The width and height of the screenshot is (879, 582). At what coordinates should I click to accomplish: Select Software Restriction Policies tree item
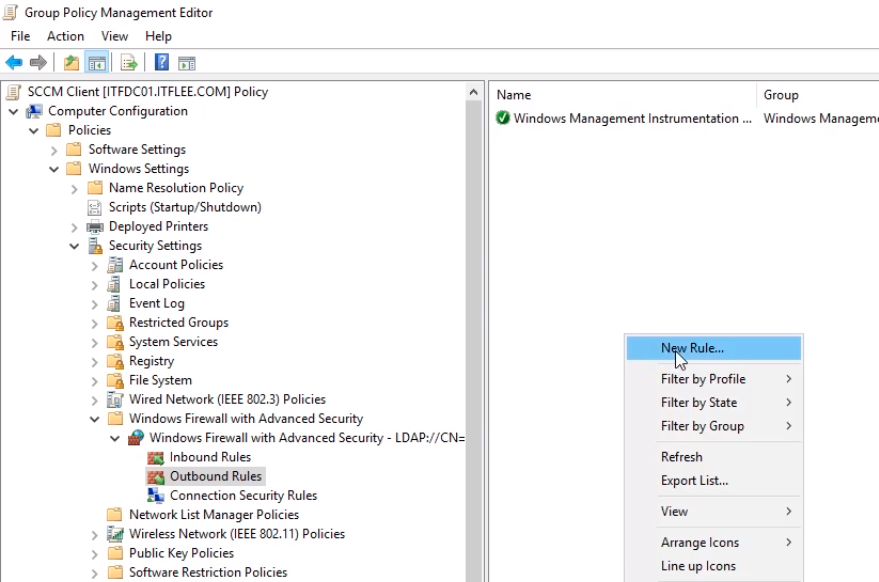(x=208, y=572)
